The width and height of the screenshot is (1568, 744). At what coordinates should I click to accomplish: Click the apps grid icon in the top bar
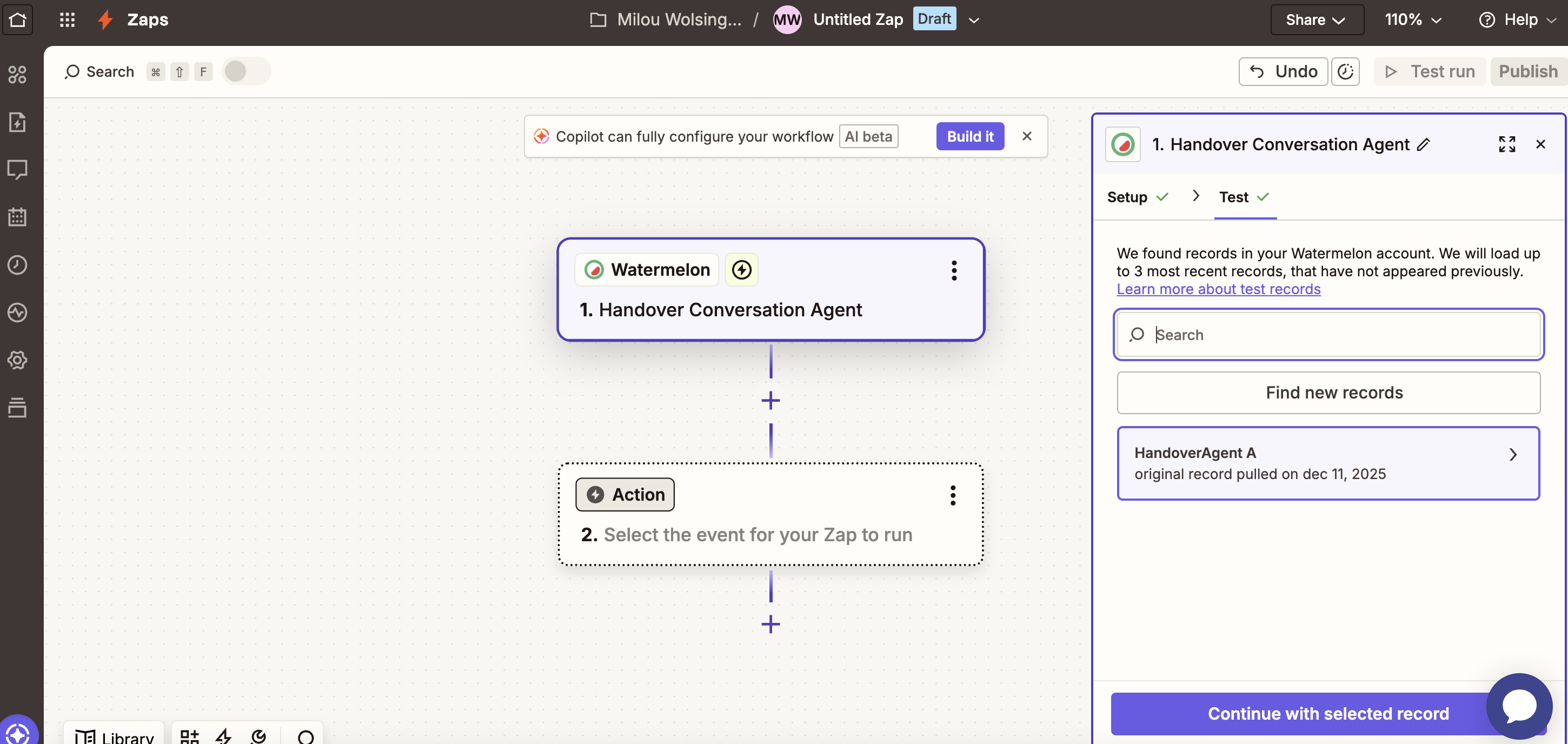pos(67,19)
